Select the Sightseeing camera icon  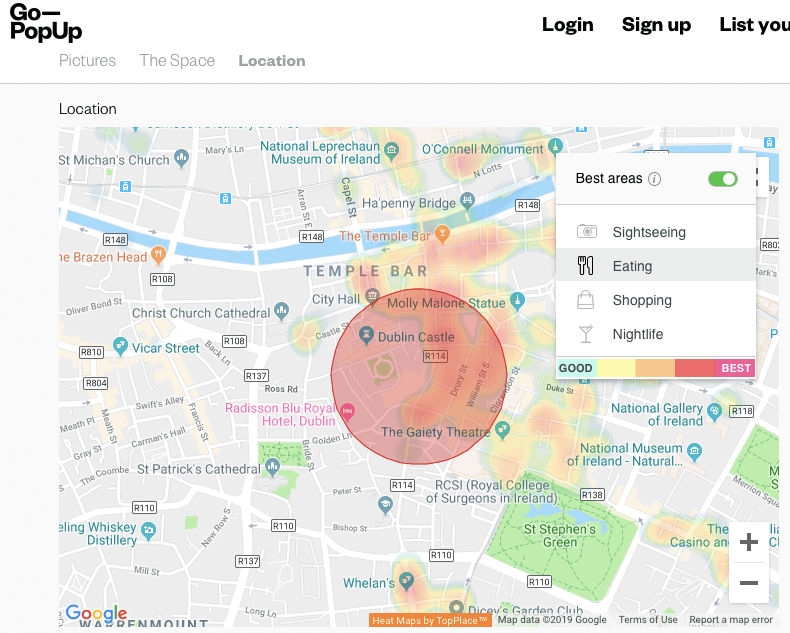586,231
